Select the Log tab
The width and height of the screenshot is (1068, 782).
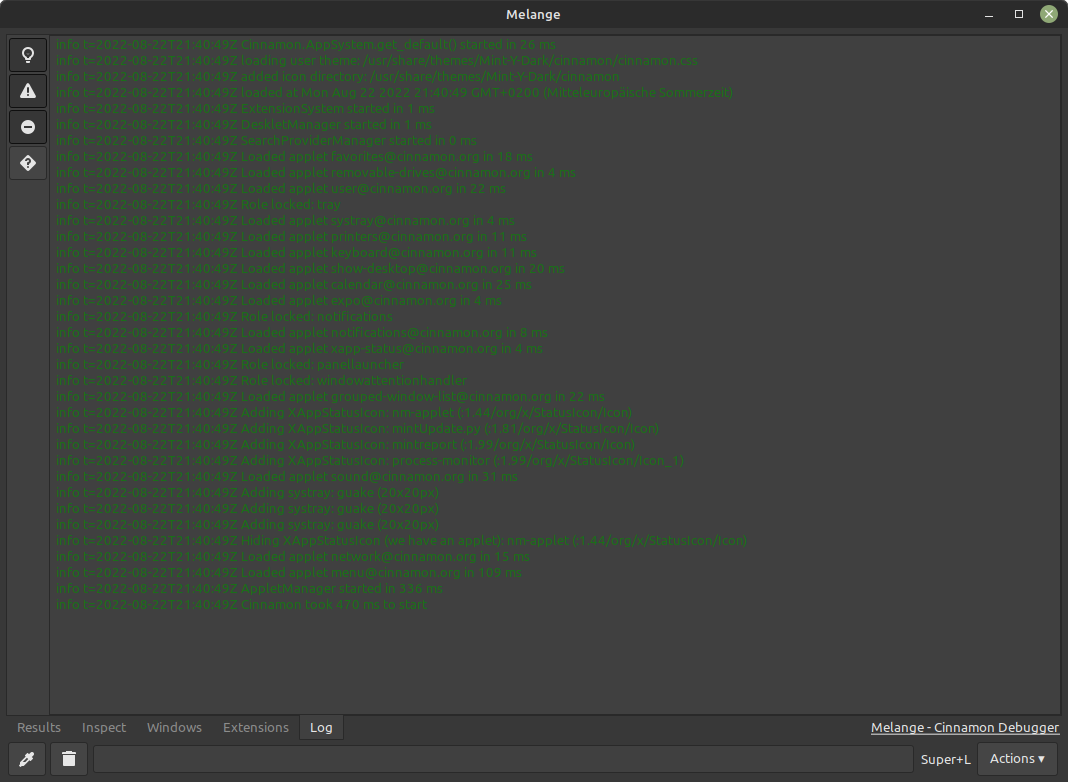(x=321, y=728)
